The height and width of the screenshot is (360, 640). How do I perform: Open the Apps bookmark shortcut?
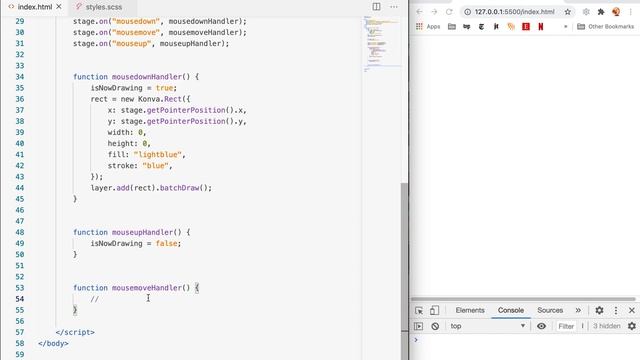pos(428,27)
